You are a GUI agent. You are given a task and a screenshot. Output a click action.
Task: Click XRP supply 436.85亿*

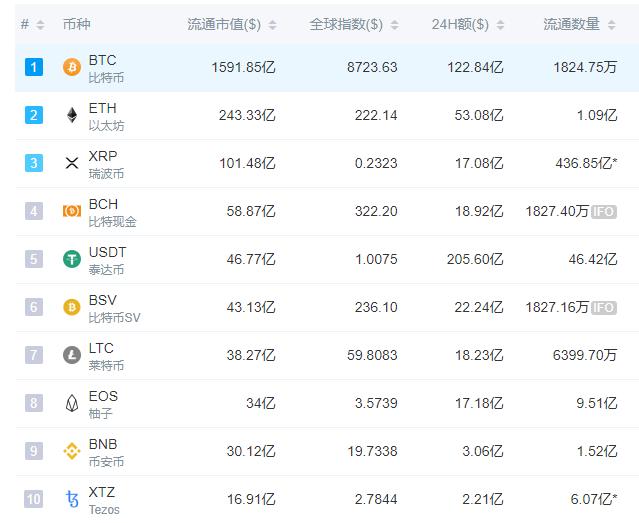tap(586, 163)
